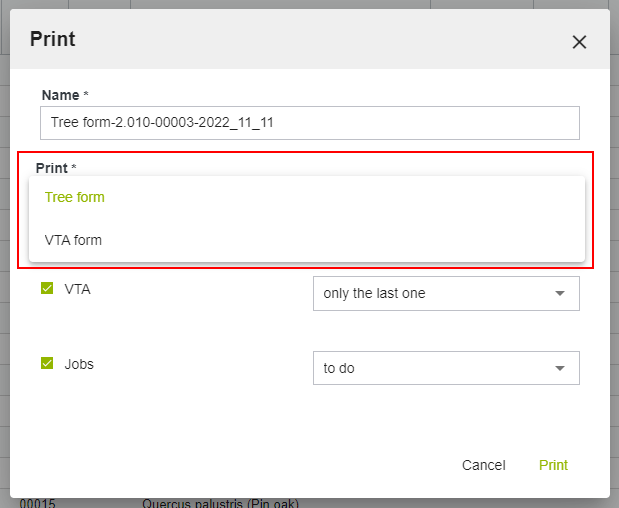Click the Jobs checkbox label text

coord(79,364)
